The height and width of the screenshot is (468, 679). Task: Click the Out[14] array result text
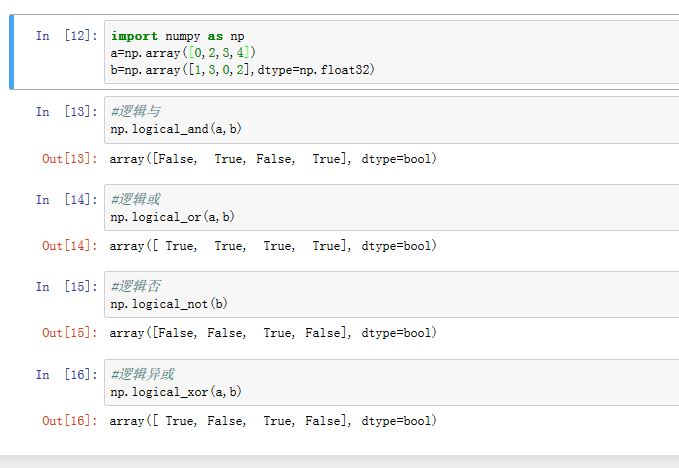pos(273,246)
